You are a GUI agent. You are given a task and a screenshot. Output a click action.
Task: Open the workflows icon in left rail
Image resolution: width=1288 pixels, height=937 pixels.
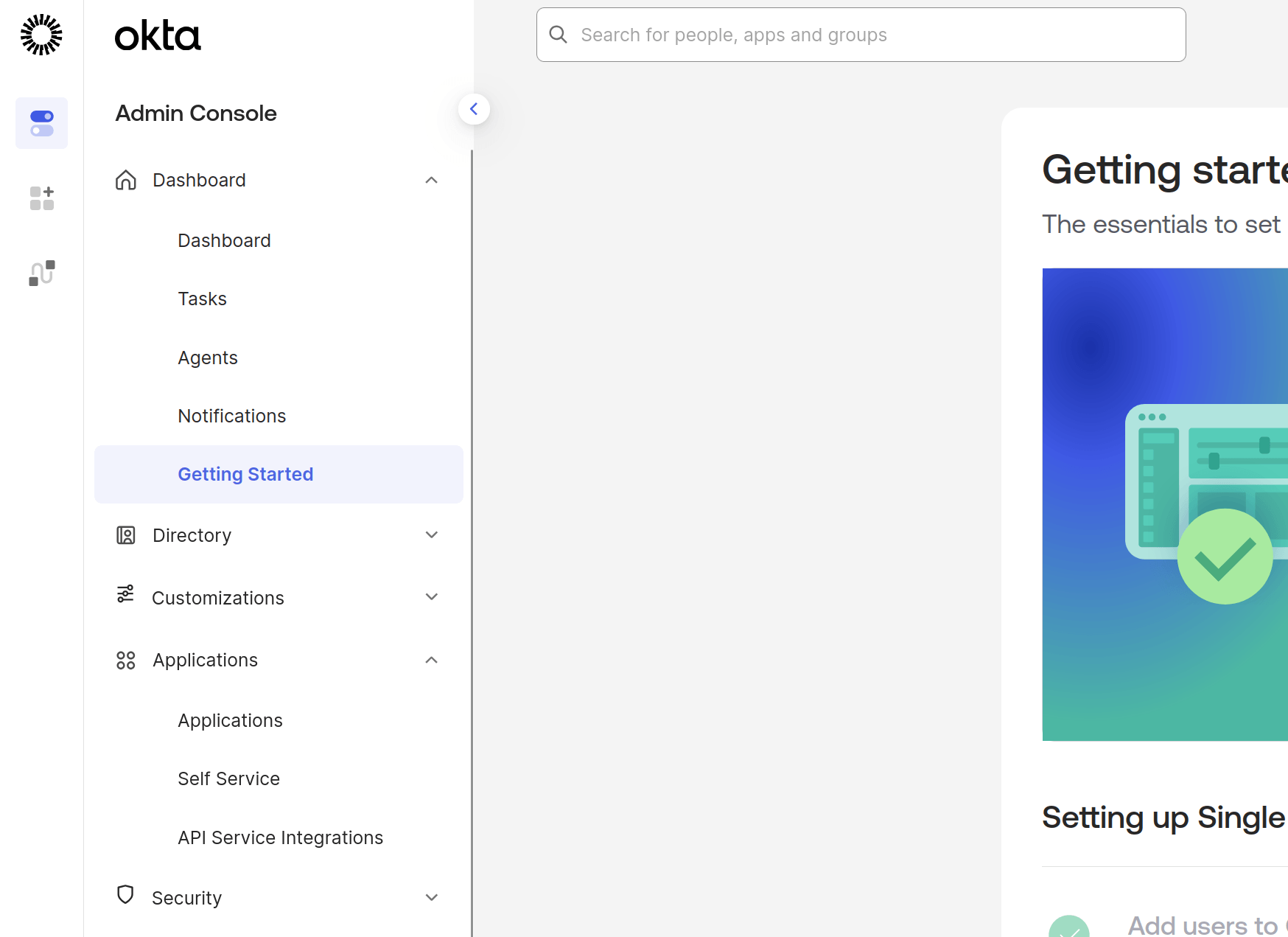click(41, 273)
